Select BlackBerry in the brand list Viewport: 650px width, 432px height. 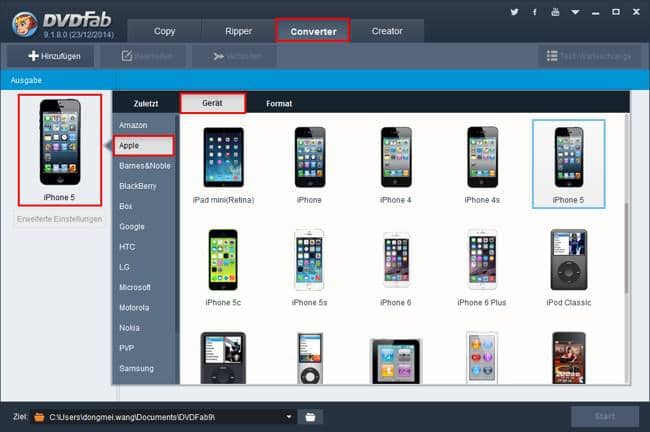144,186
